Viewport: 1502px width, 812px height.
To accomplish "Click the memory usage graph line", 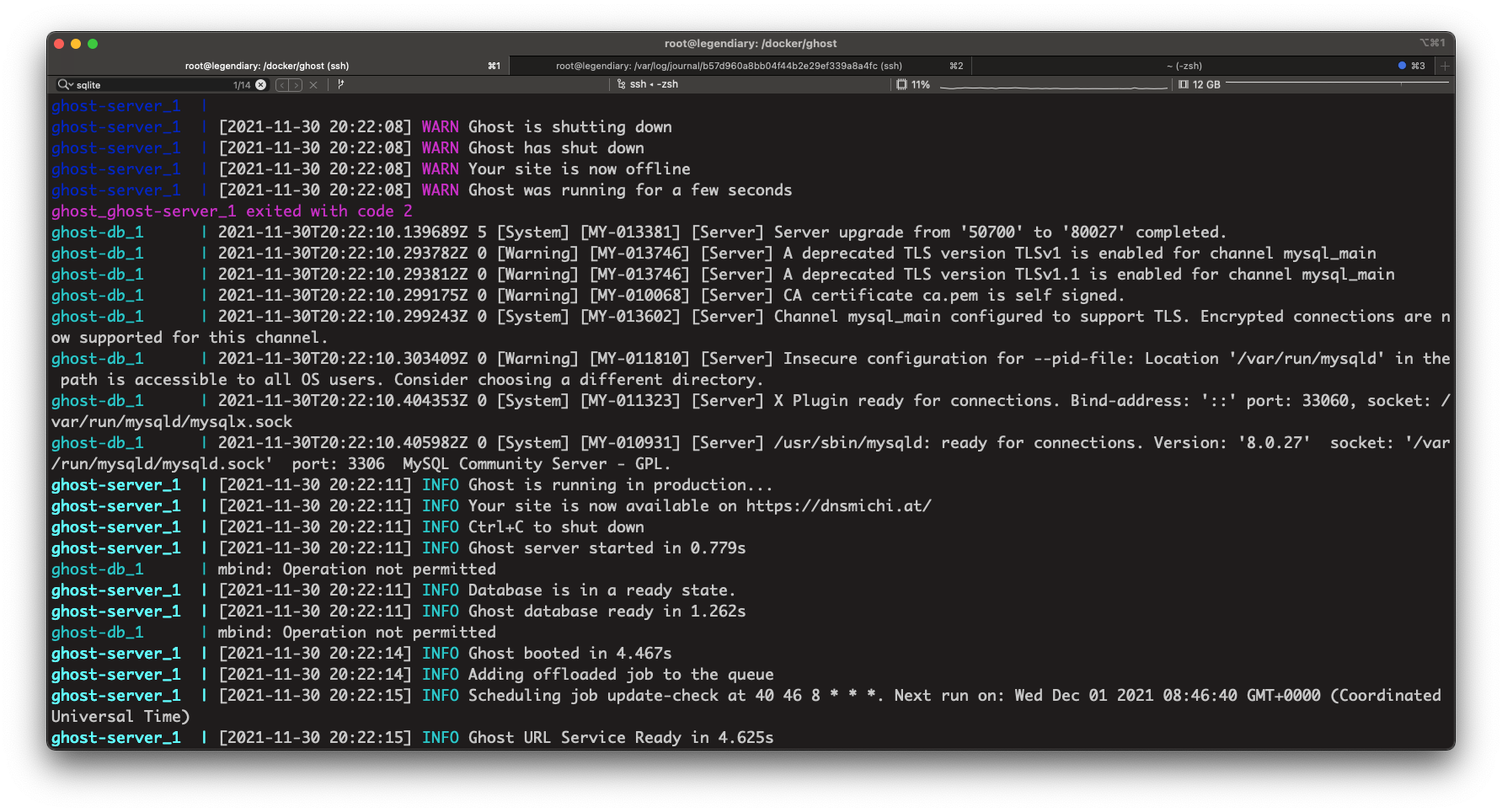I will click(x=1338, y=83).
